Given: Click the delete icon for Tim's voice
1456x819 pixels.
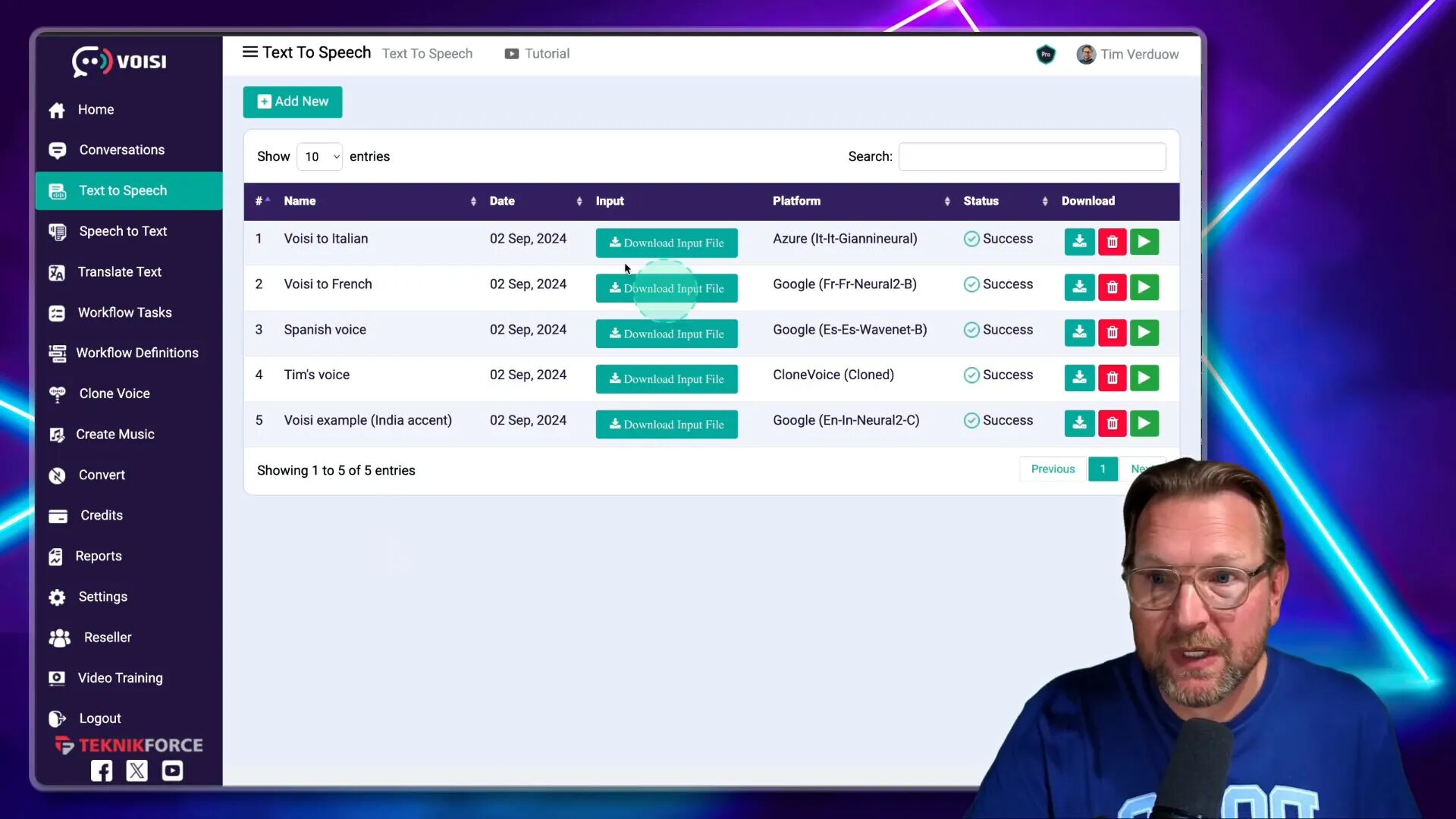Looking at the screenshot, I should click(x=1112, y=378).
